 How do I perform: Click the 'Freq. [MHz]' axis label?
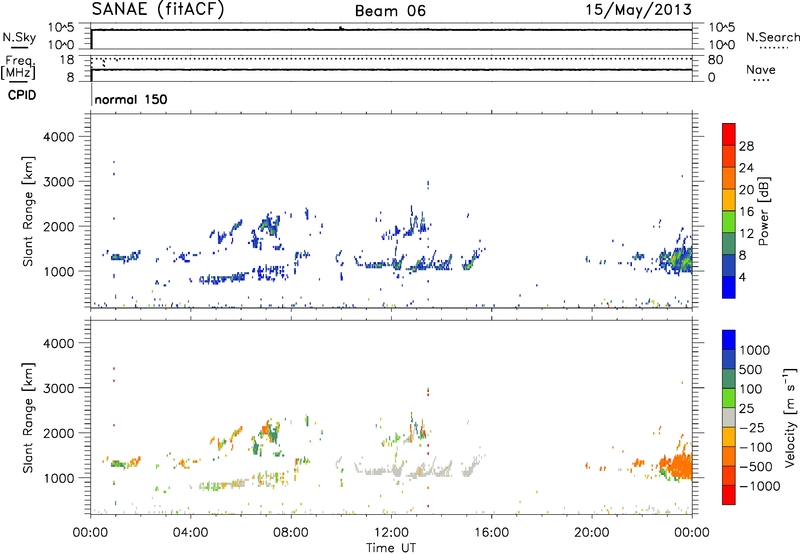tap(18, 67)
